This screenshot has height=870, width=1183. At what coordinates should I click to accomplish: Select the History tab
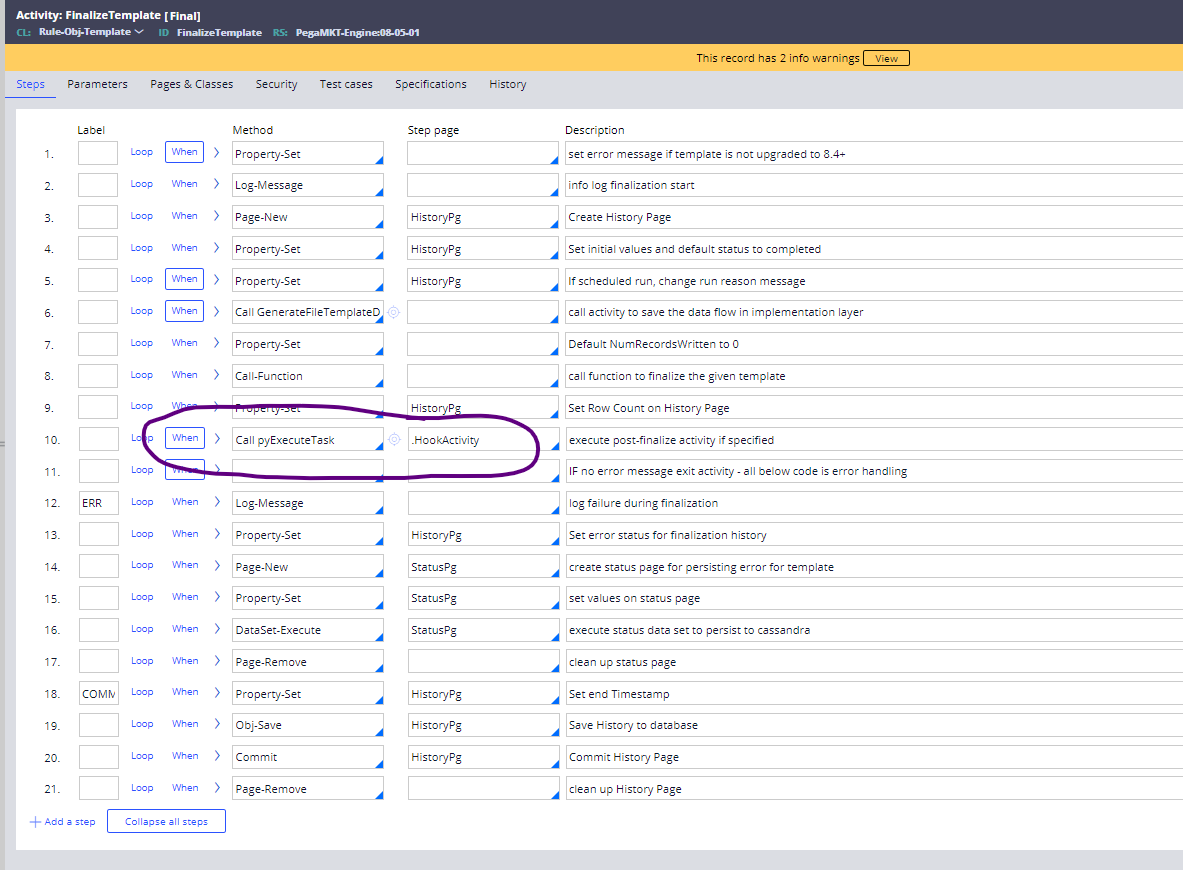pos(507,84)
